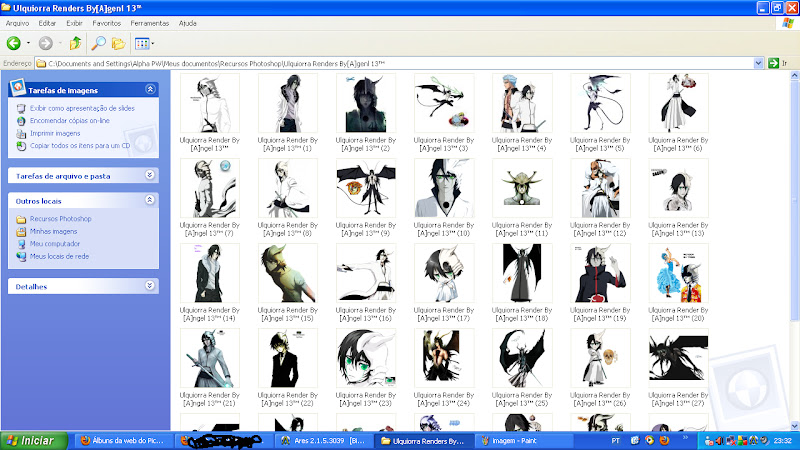Open the Ajuda menu
Image resolution: width=800 pixels, height=450 pixels.
(x=188, y=23)
